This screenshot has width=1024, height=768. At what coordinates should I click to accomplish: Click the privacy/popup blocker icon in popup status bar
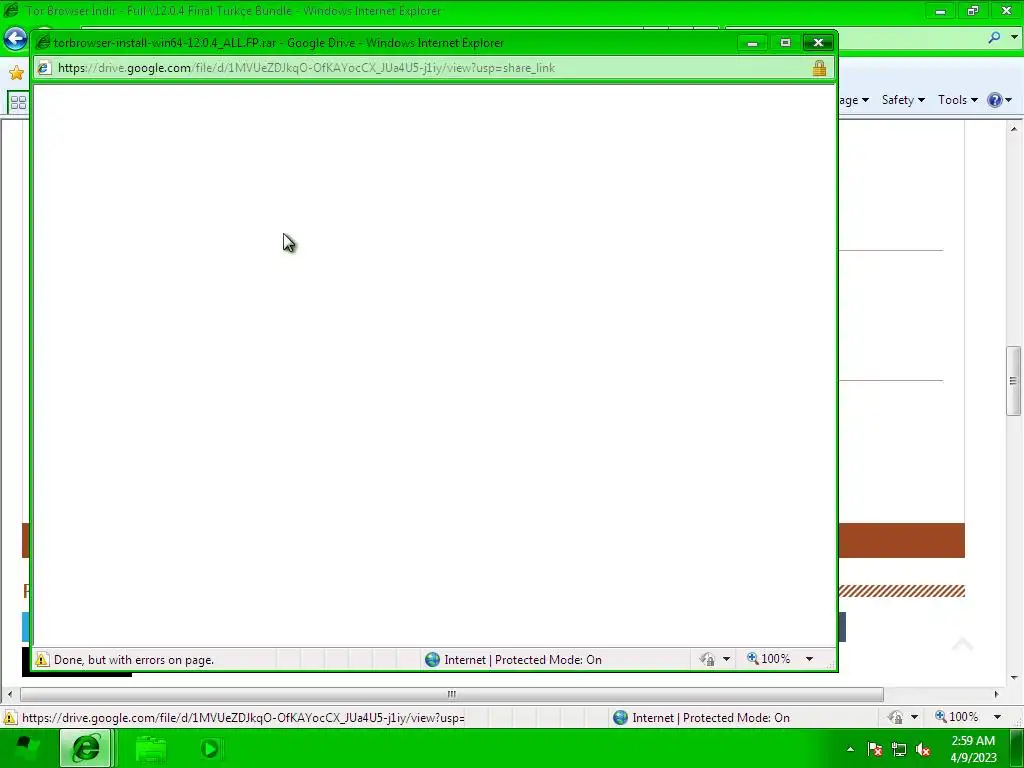(x=707, y=659)
